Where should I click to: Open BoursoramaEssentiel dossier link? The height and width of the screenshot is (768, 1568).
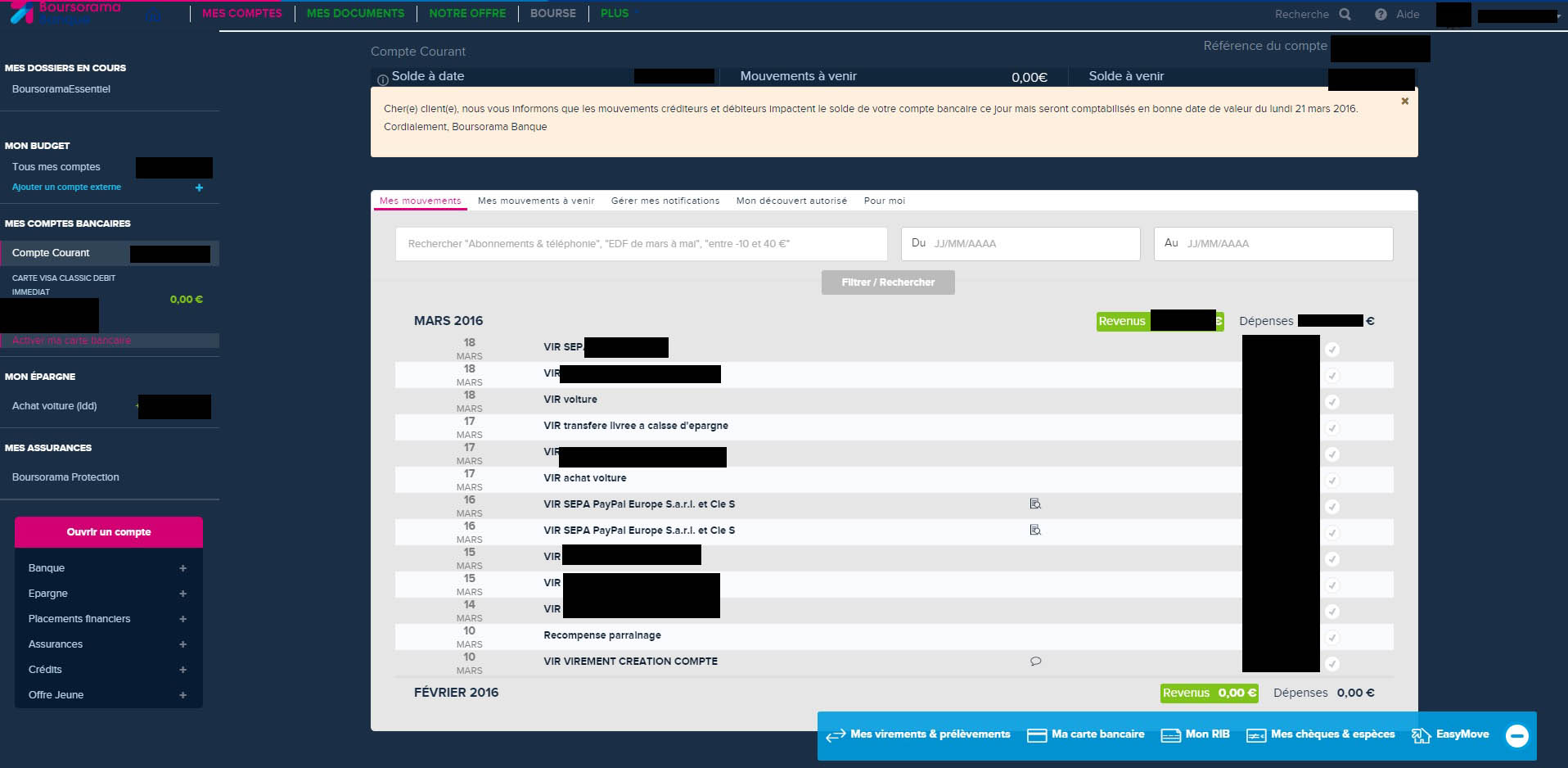point(61,89)
